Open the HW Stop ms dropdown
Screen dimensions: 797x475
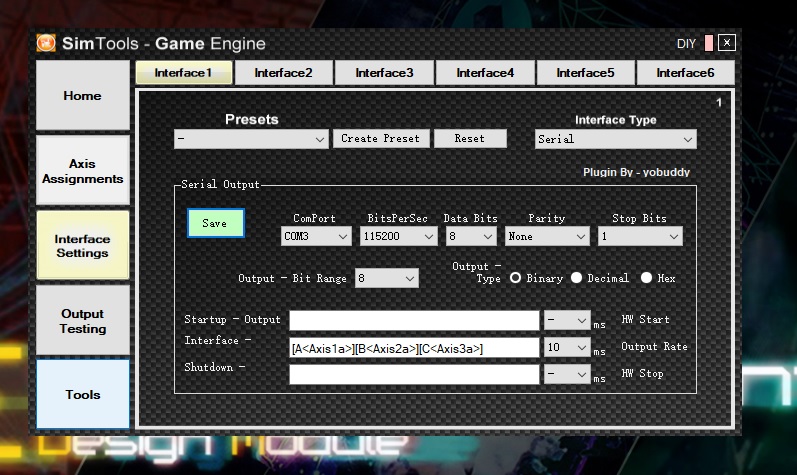click(567, 374)
